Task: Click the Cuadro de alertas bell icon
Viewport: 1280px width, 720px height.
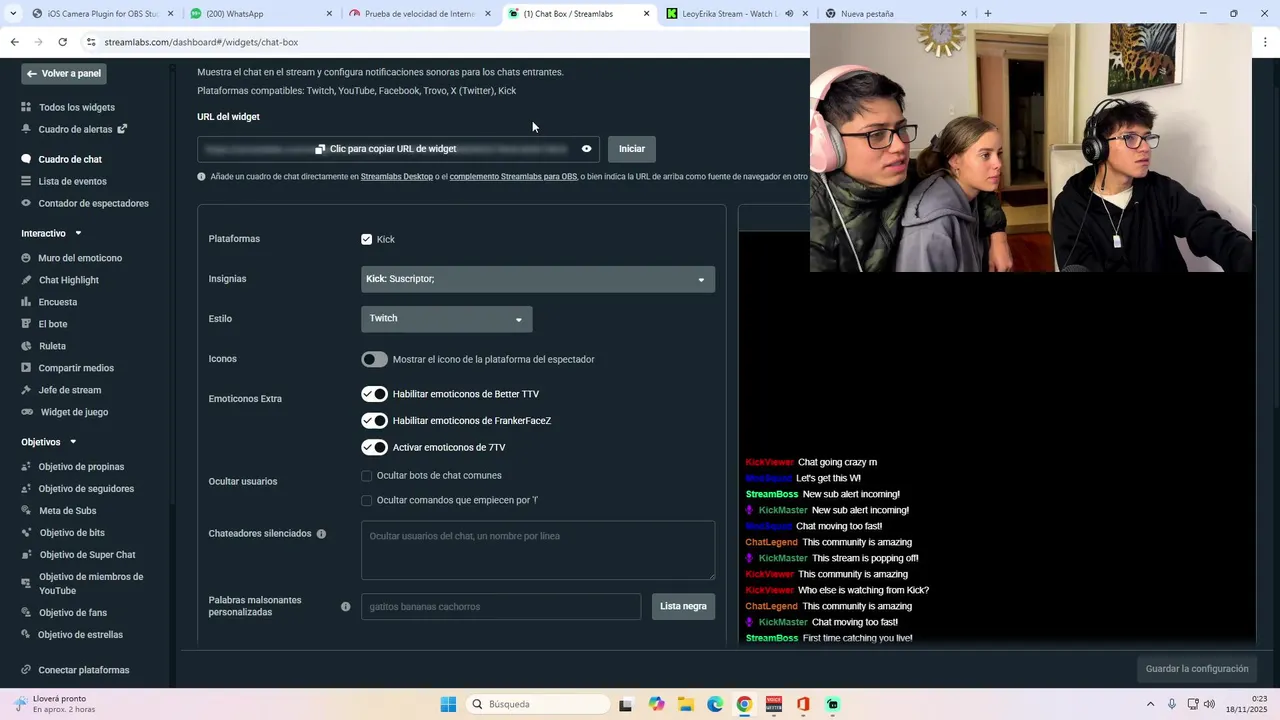Action: 26,129
